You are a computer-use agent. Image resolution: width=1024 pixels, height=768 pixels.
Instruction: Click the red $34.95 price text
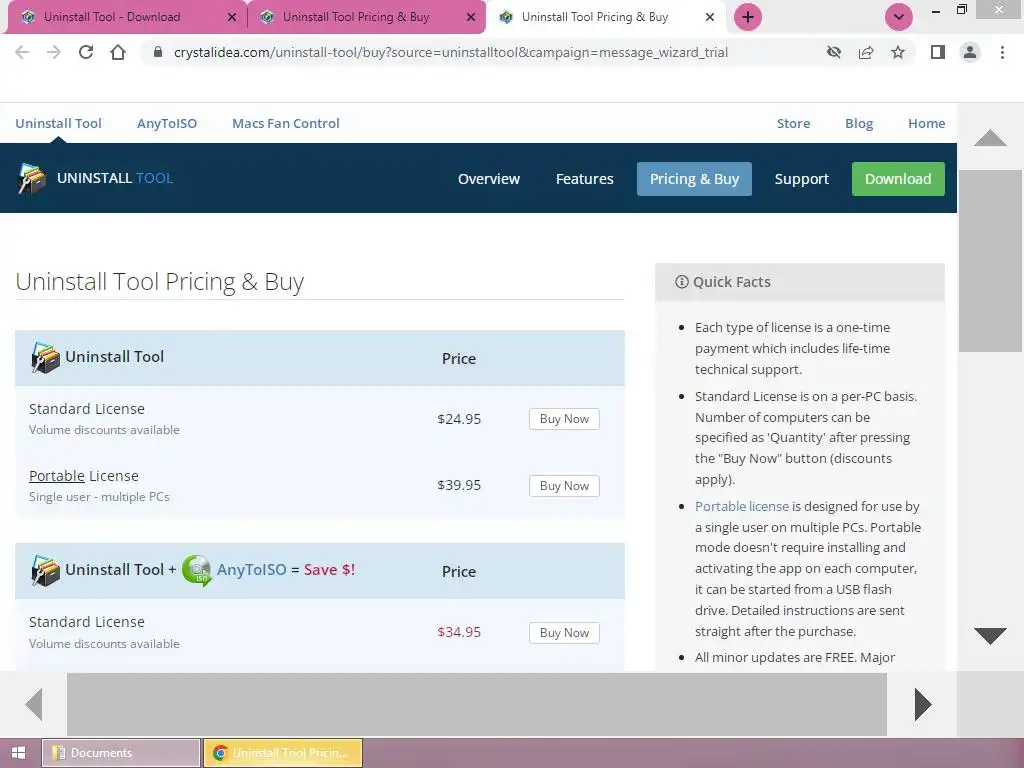click(459, 632)
